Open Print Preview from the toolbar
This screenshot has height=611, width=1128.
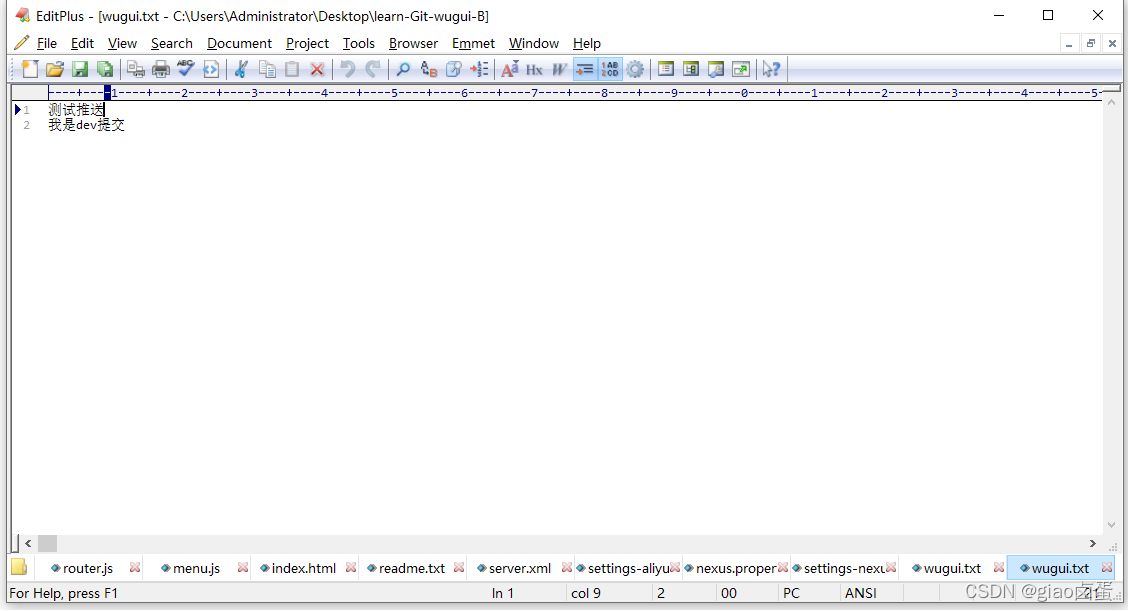[135, 69]
